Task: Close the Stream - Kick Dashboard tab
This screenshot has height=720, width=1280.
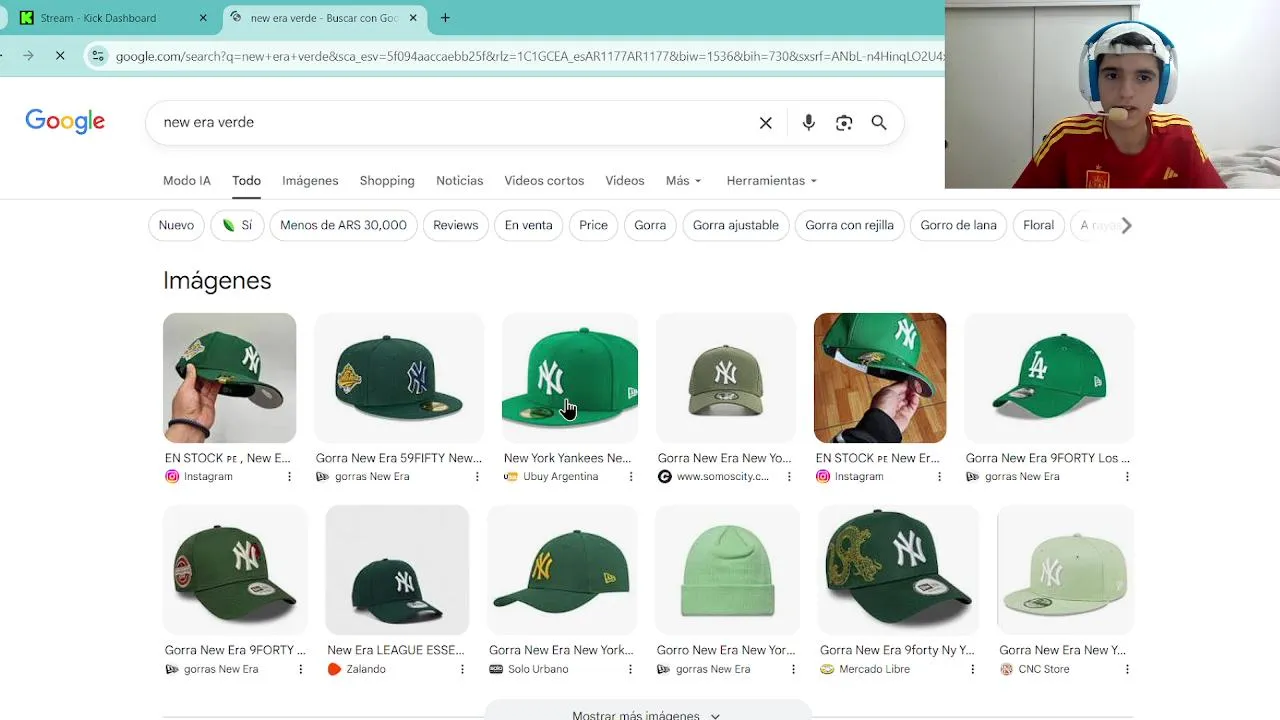Action: (x=204, y=18)
